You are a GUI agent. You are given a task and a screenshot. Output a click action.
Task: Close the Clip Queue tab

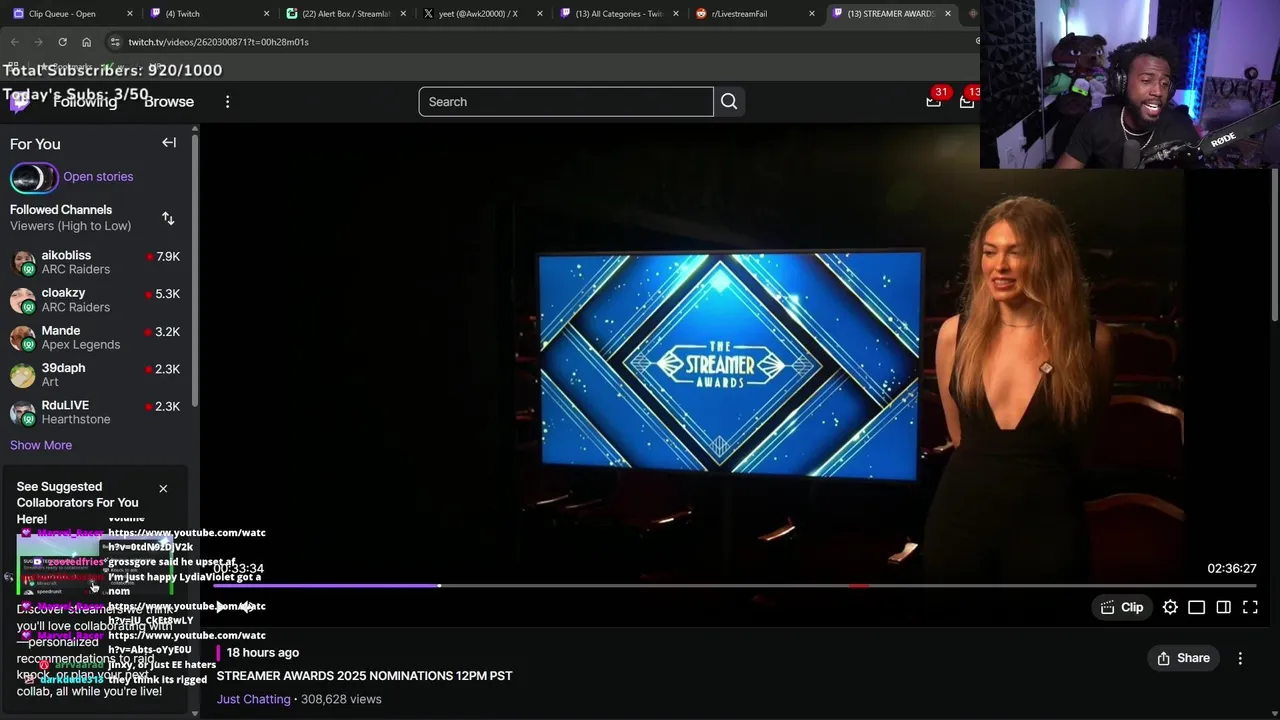click(130, 14)
